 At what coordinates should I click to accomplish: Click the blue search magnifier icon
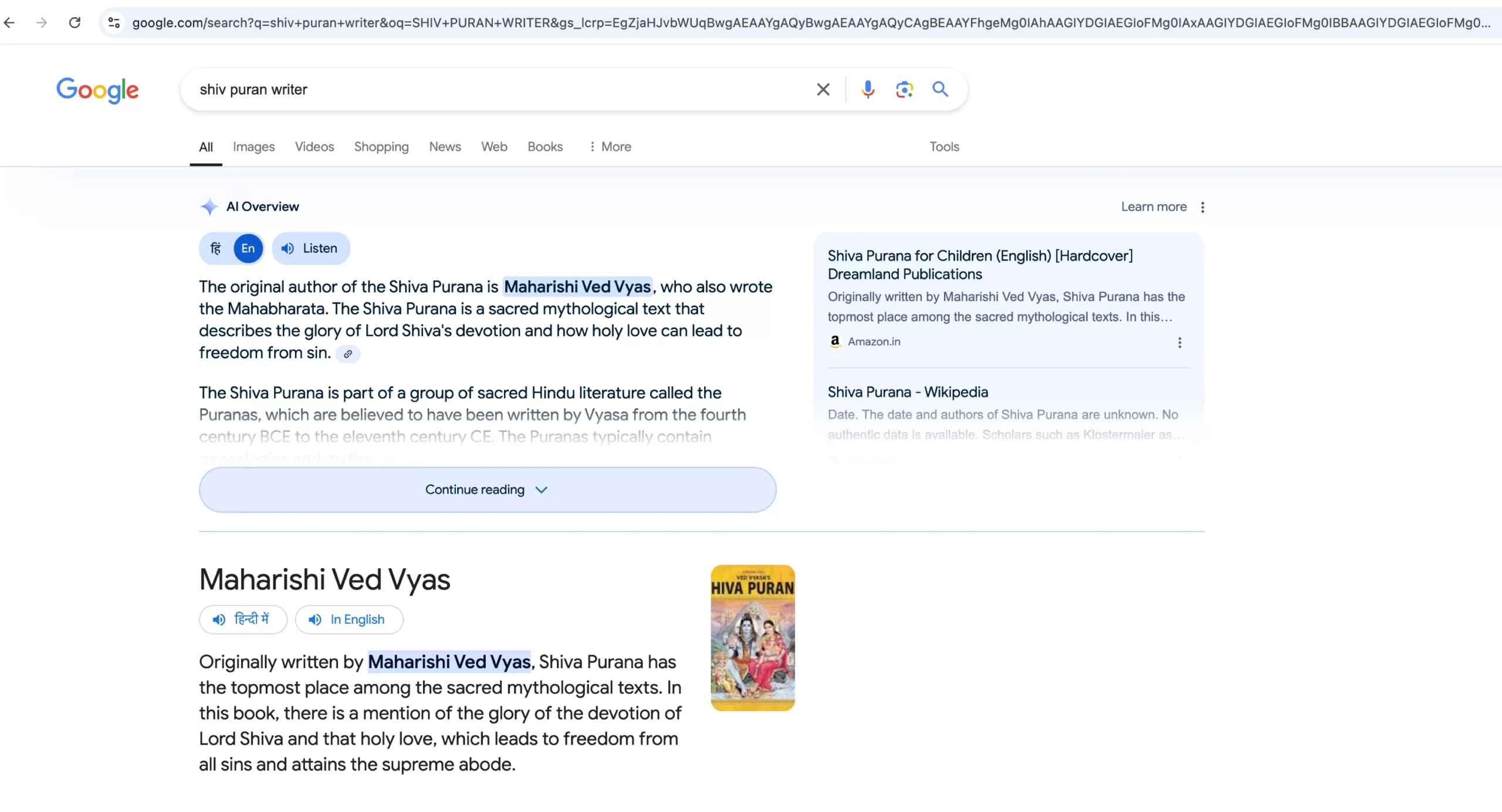[941, 89]
